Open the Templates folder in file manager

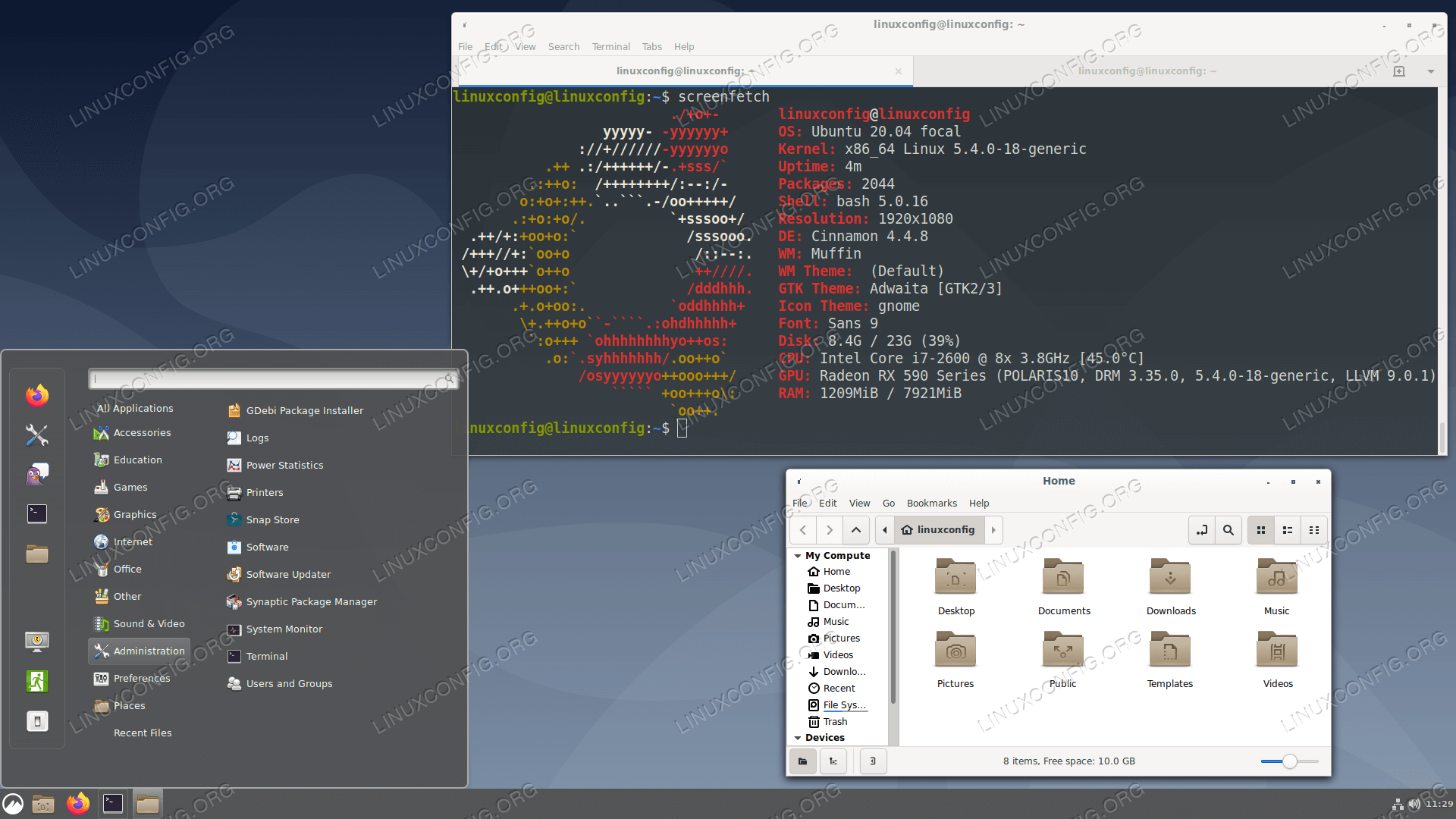(x=1170, y=660)
